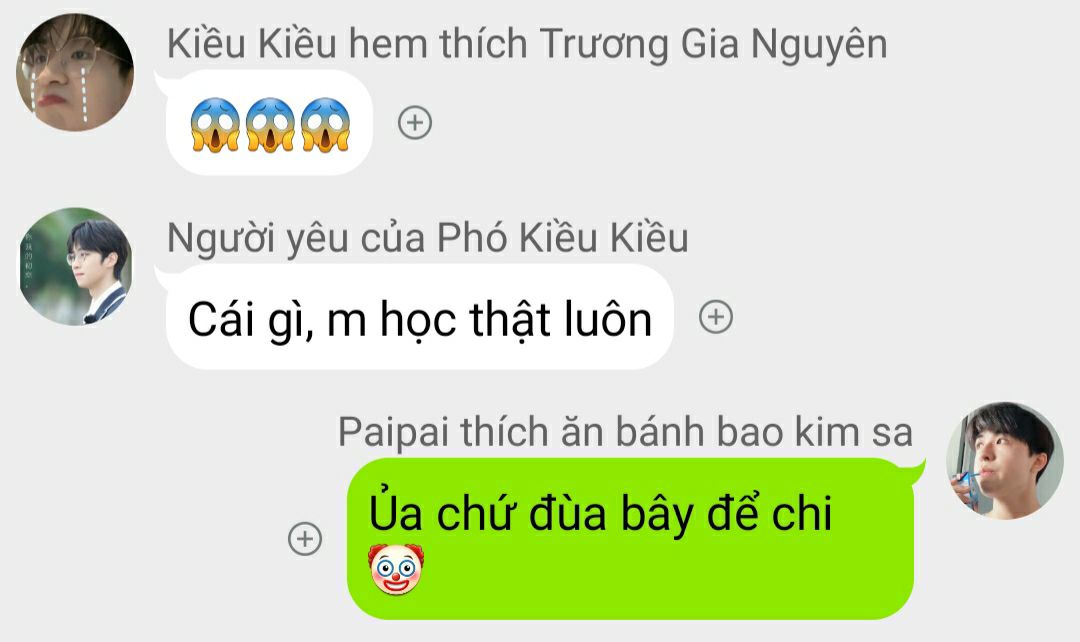Open the avatar of the glasses guy in profile view
The width and height of the screenshot is (1080, 642).
(75, 266)
